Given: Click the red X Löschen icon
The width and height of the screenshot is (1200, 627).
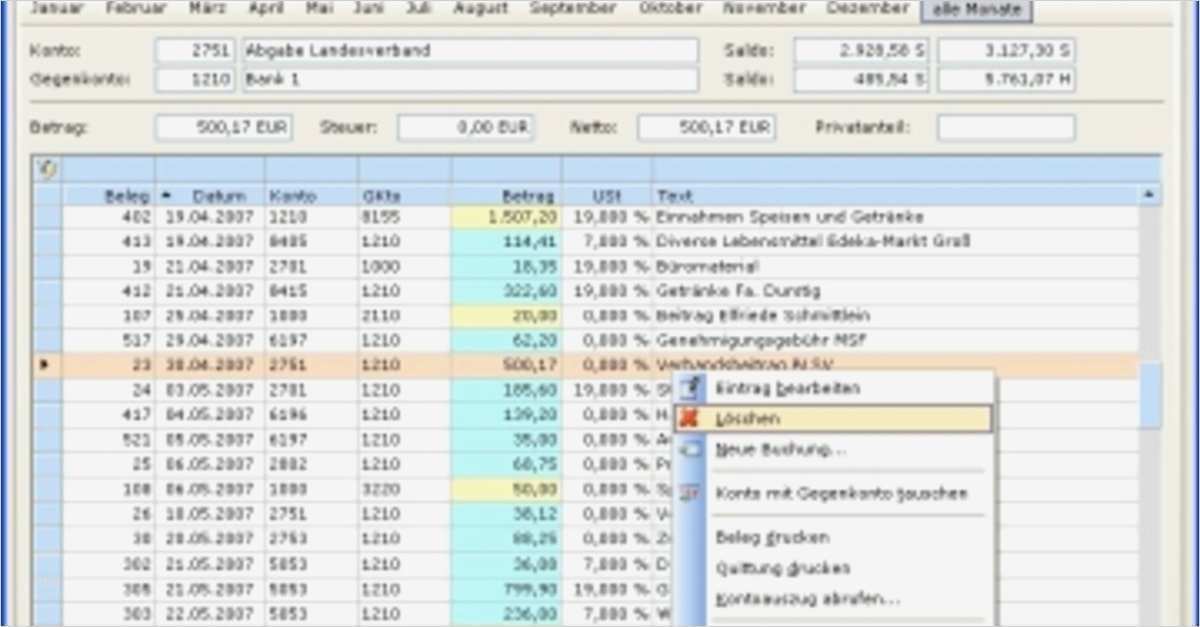Looking at the screenshot, I should [x=689, y=418].
